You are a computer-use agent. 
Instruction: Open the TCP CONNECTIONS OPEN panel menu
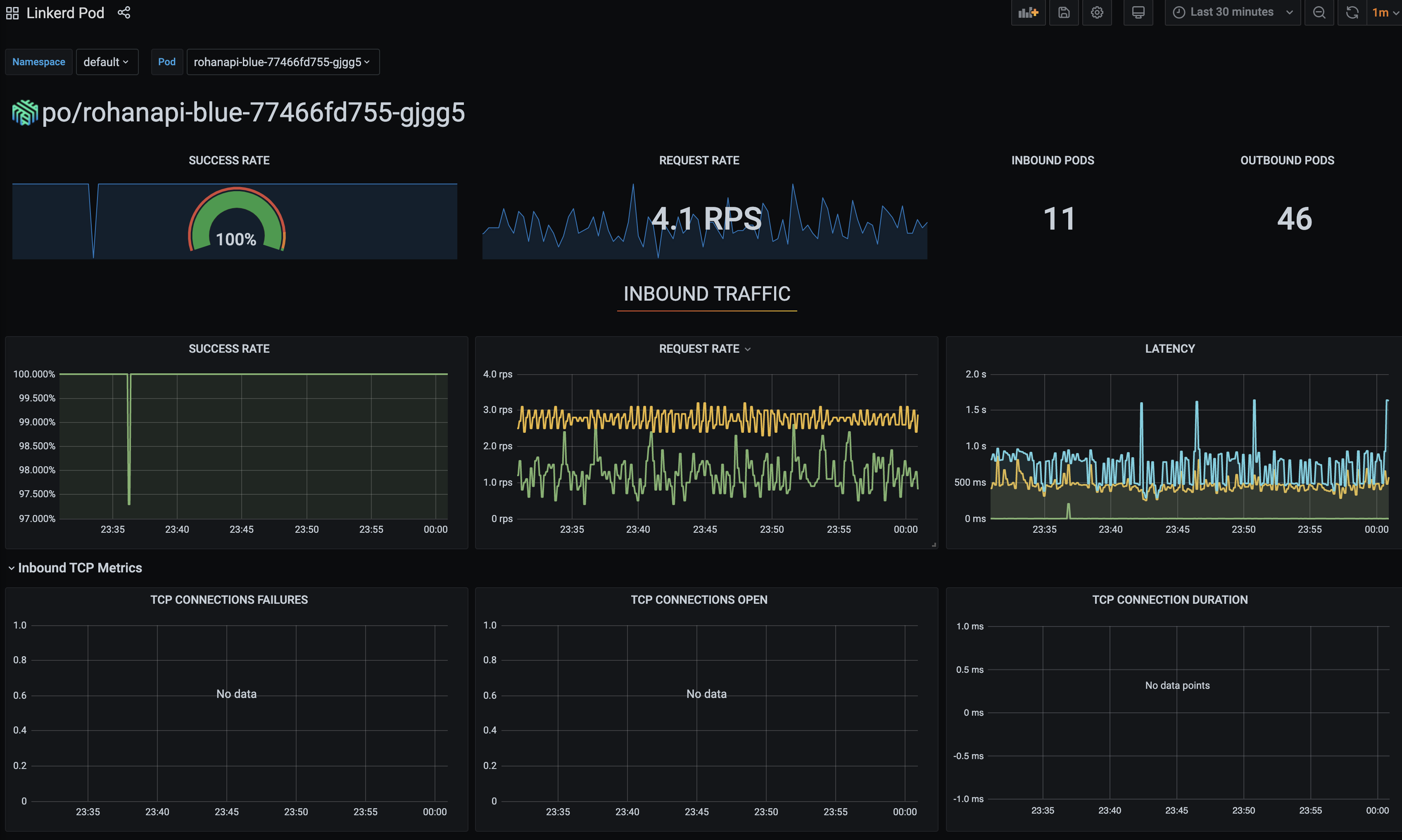(699, 599)
